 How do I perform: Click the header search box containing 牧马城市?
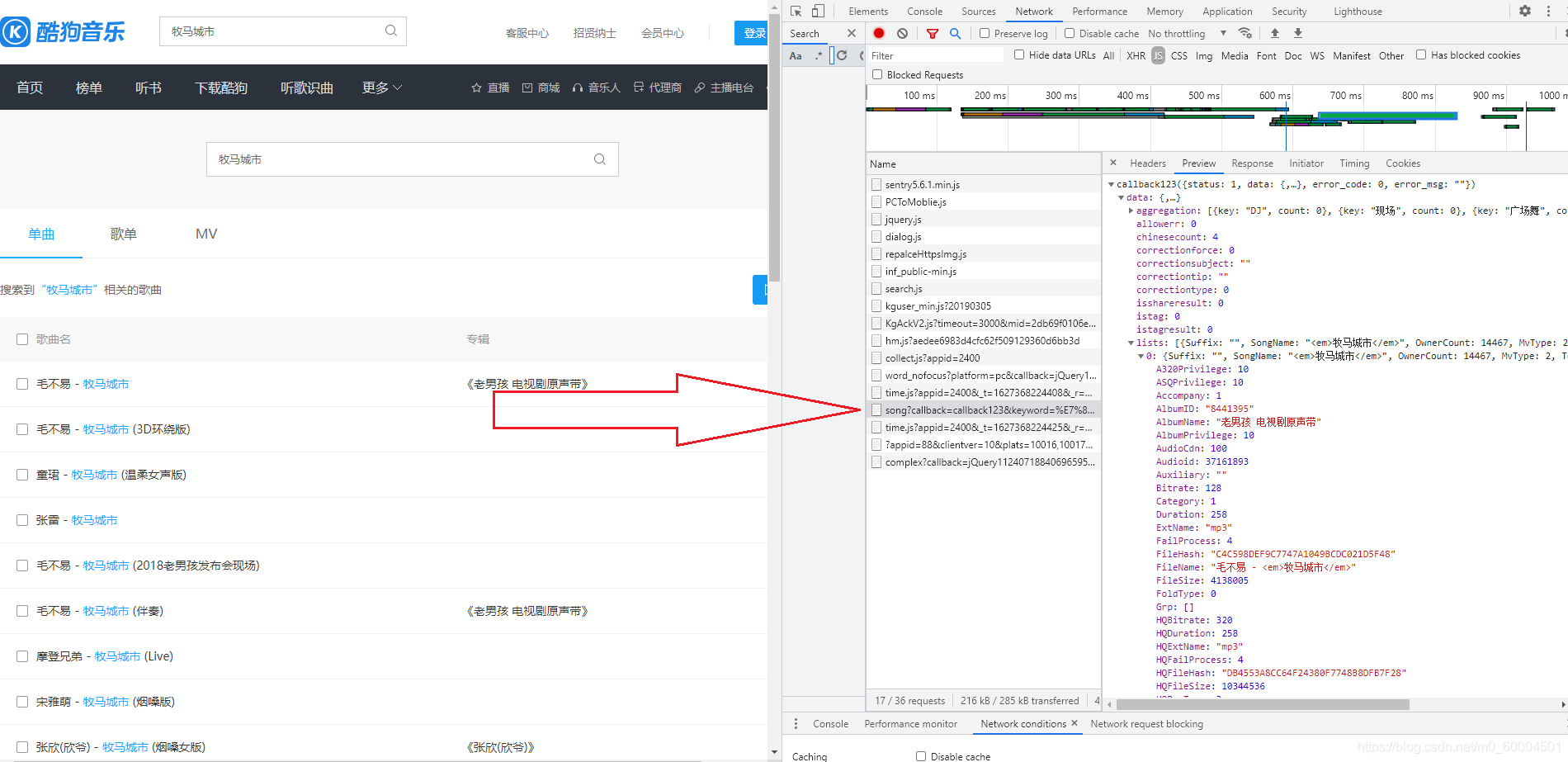282,31
